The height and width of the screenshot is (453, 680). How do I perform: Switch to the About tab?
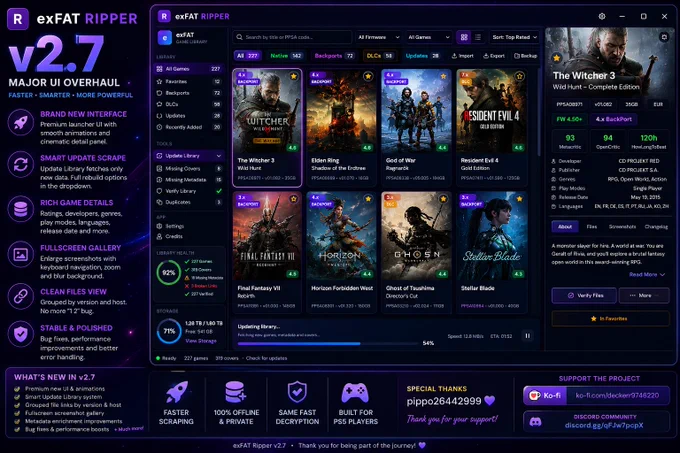click(x=565, y=227)
